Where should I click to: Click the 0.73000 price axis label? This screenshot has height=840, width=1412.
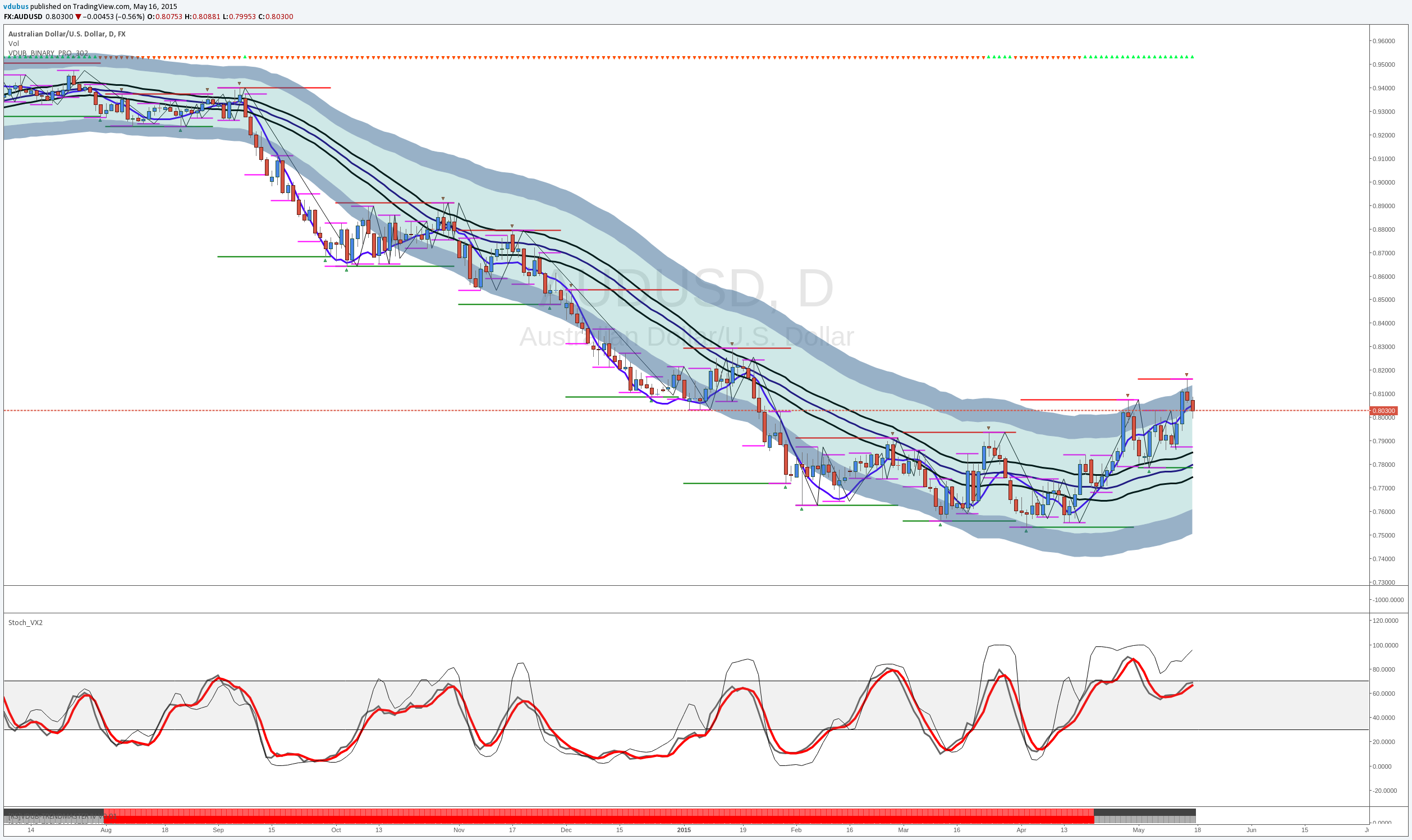1384,582
